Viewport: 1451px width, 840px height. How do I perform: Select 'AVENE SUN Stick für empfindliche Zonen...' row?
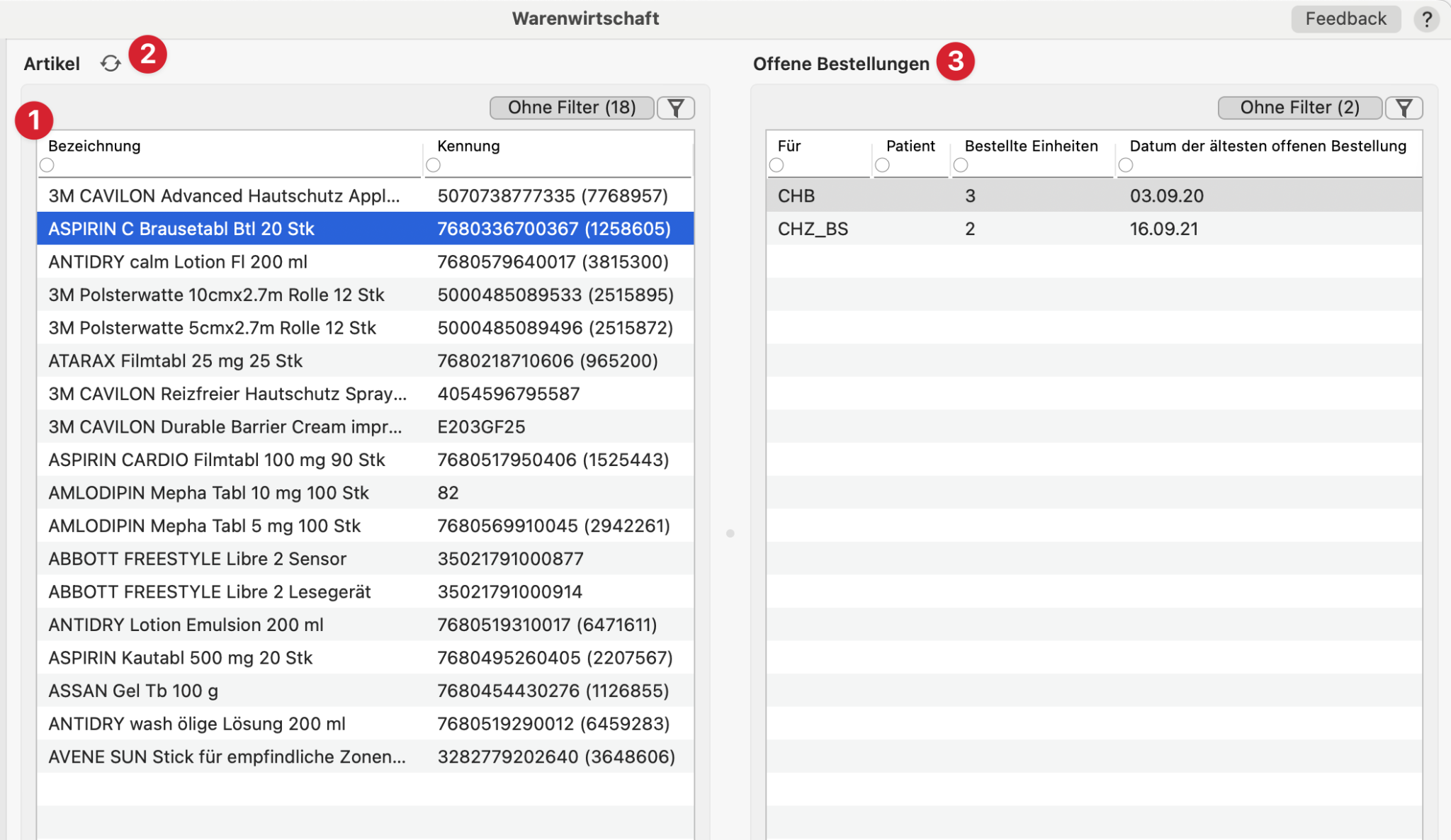[x=366, y=756]
